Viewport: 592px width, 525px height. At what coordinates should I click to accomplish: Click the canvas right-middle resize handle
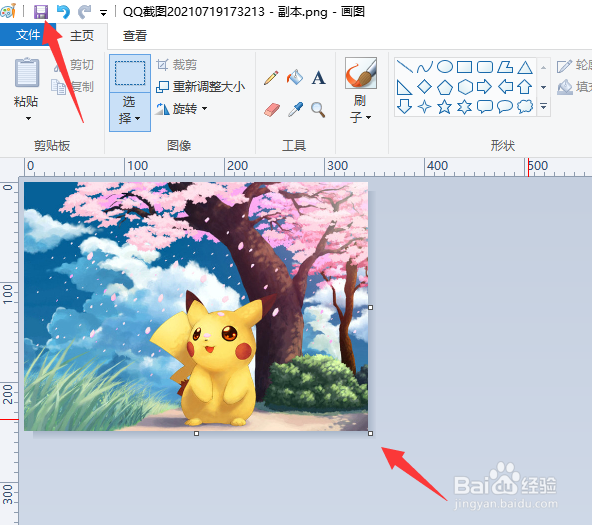point(370,308)
